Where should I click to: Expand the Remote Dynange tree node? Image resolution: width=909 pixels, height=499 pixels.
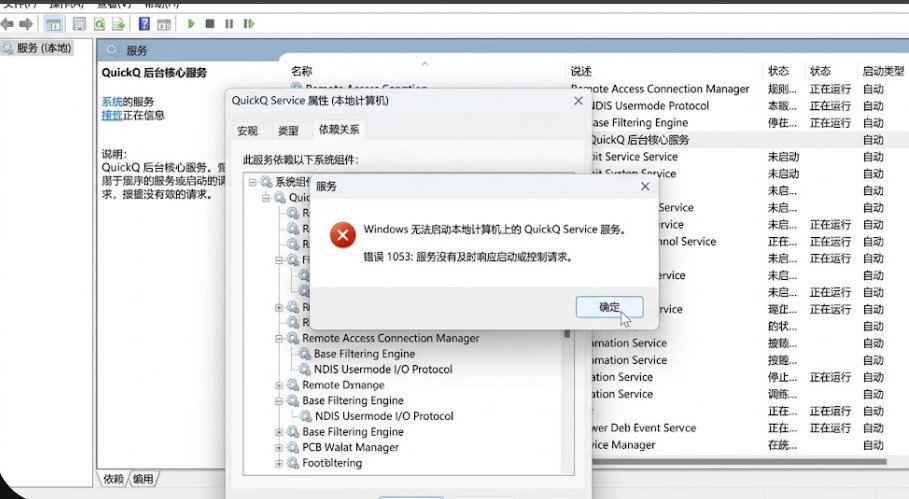click(x=279, y=385)
